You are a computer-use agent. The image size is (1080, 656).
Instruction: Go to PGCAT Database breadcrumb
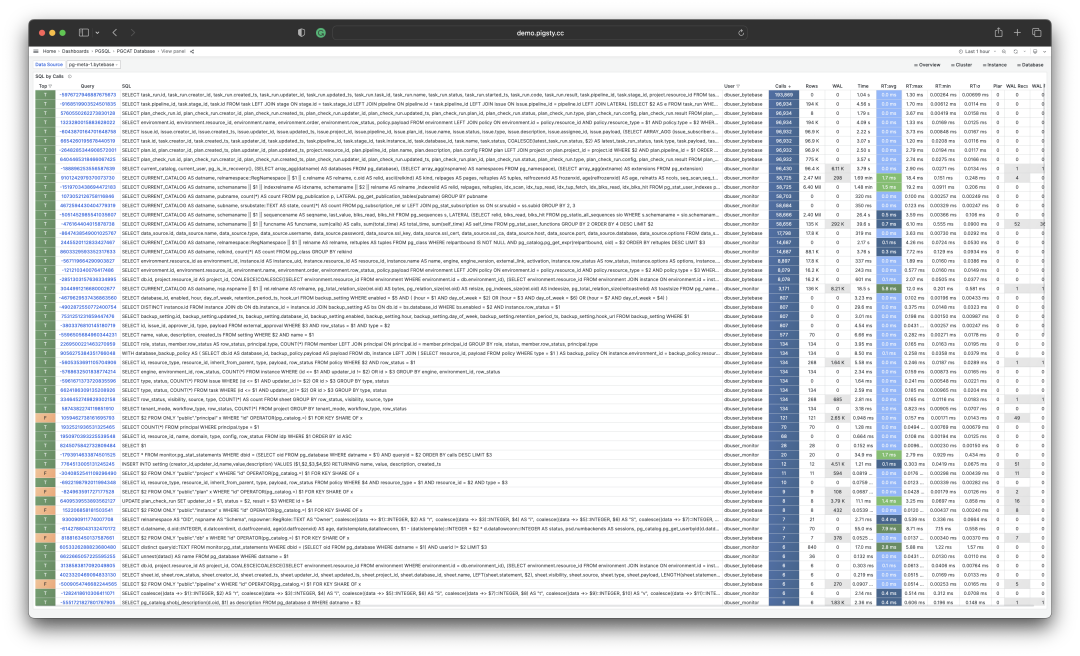pyautogui.click(x=138, y=49)
